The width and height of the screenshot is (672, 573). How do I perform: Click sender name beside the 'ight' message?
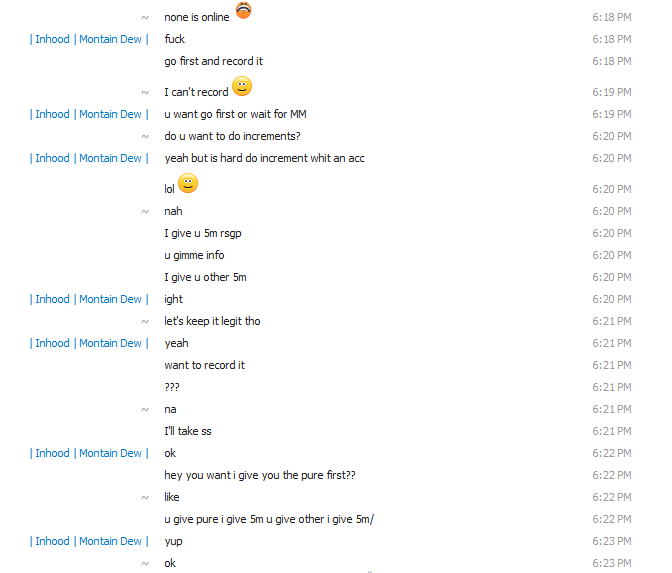point(89,300)
